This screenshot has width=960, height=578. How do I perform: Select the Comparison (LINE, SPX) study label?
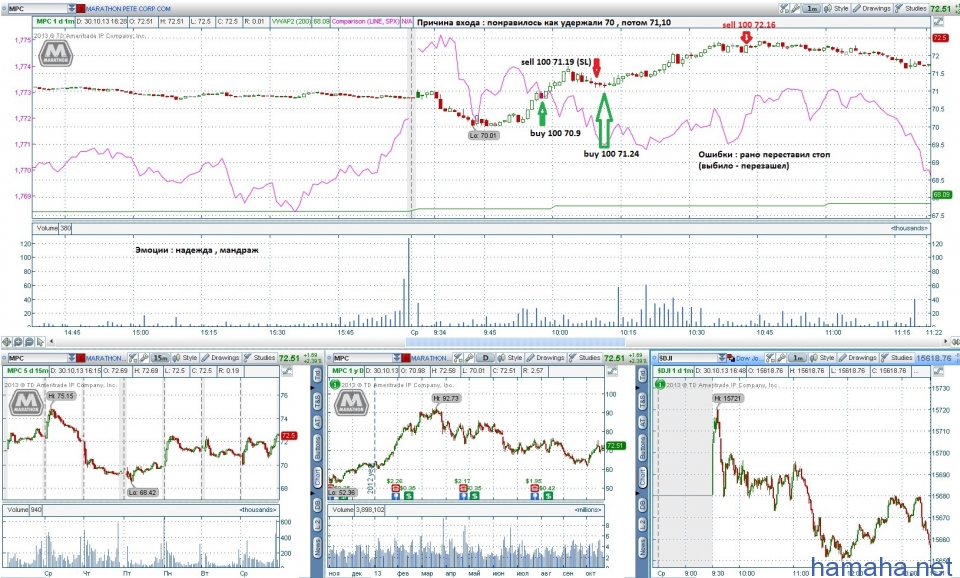(366, 21)
